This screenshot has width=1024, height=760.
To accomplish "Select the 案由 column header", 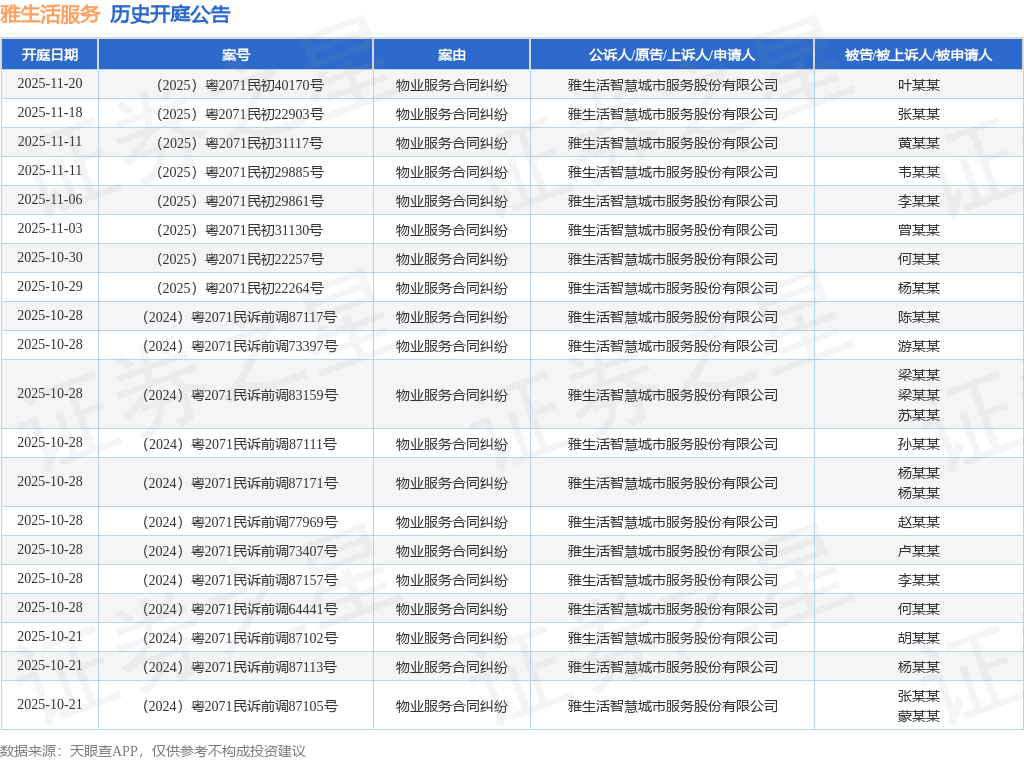I will pos(452,55).
